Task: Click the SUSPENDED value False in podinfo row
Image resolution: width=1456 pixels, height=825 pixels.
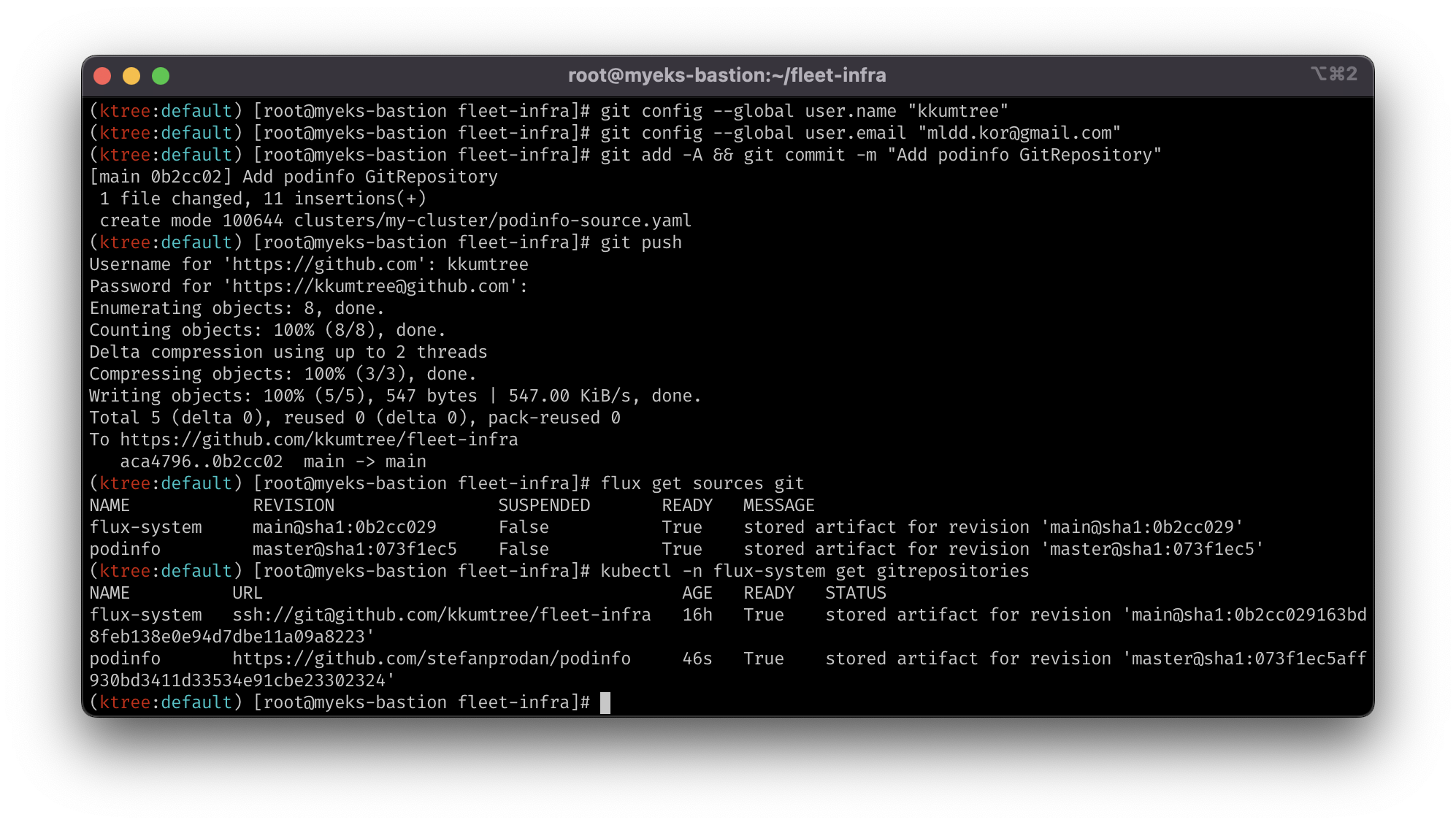Action: (524, 549)
